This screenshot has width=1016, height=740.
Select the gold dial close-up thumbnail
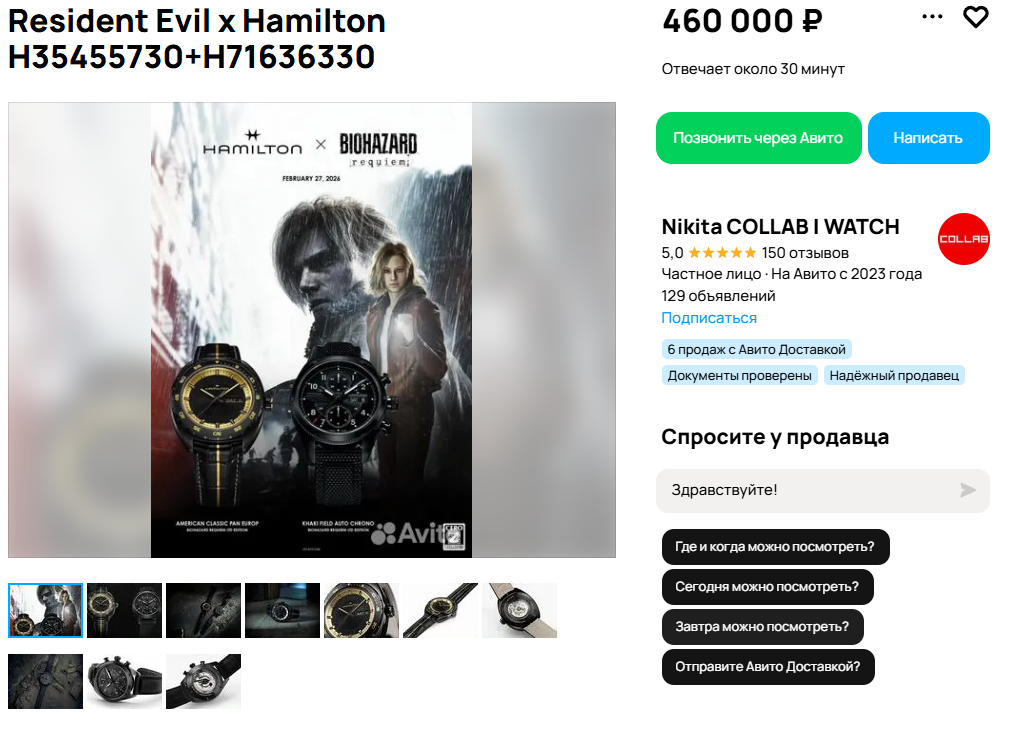(x=362, y=610)
